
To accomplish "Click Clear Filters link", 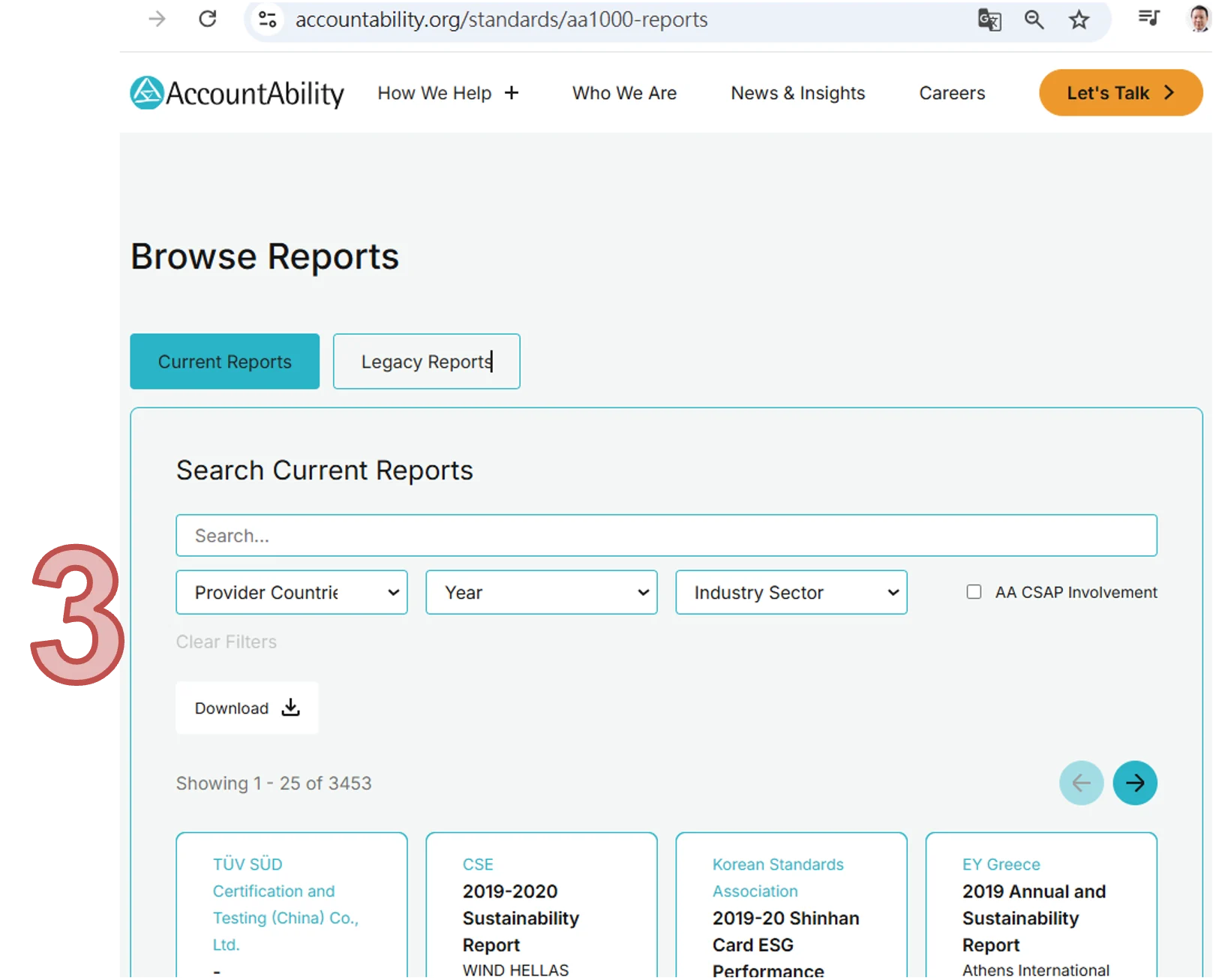I will 226,642.
